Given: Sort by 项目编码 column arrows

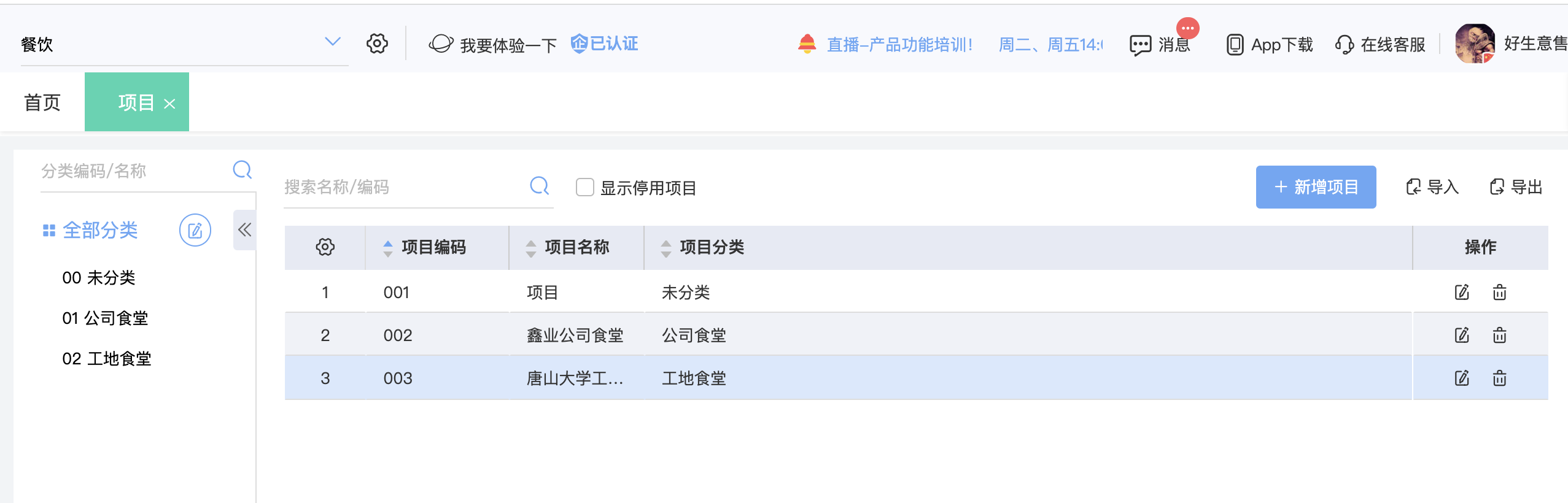Looking at the screenshot, I should click(387, 248).
